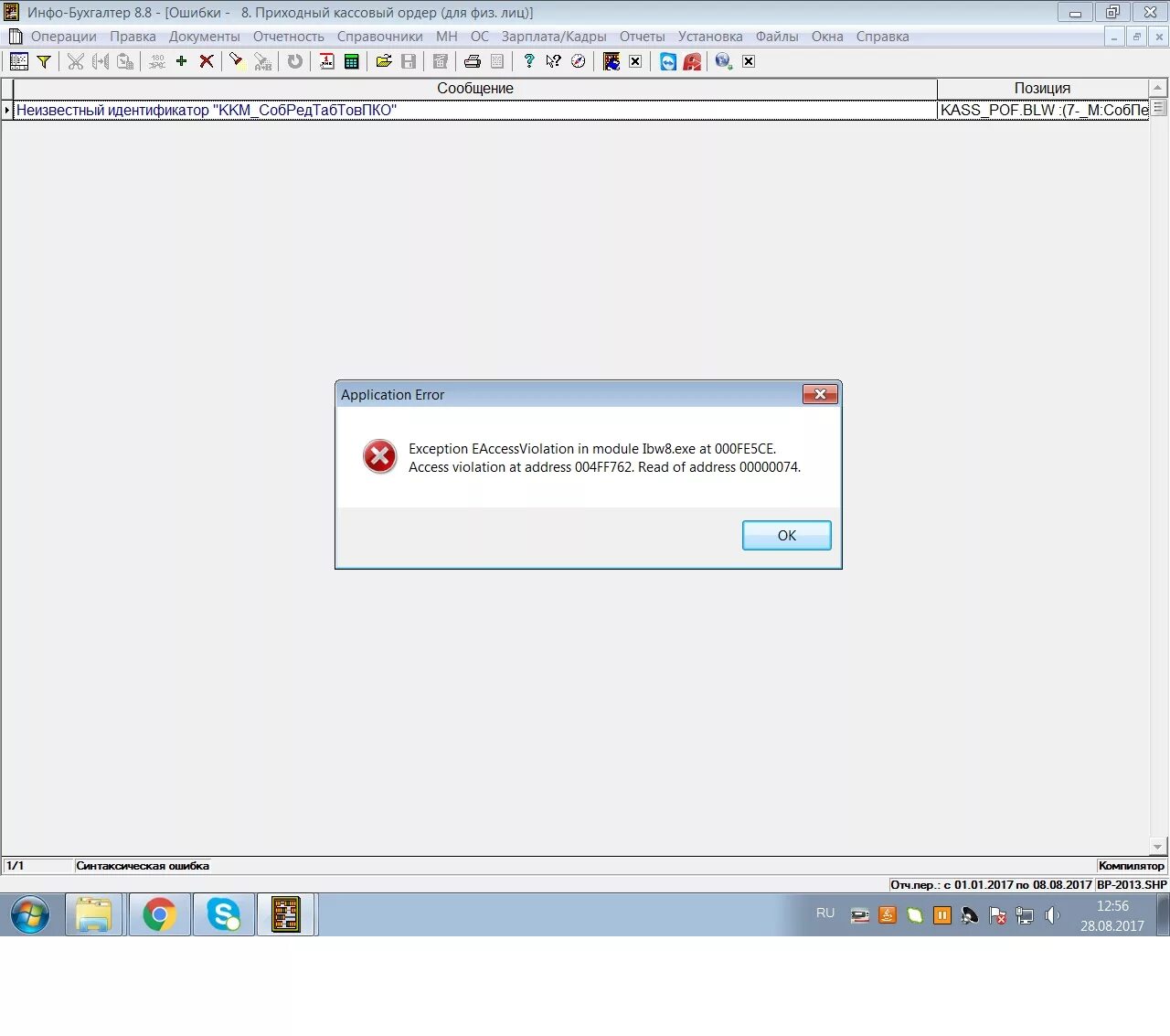This screenshot has height=1036, width=1170.
Task: Click the yellow question mark help icon
Action: [528, 61]
